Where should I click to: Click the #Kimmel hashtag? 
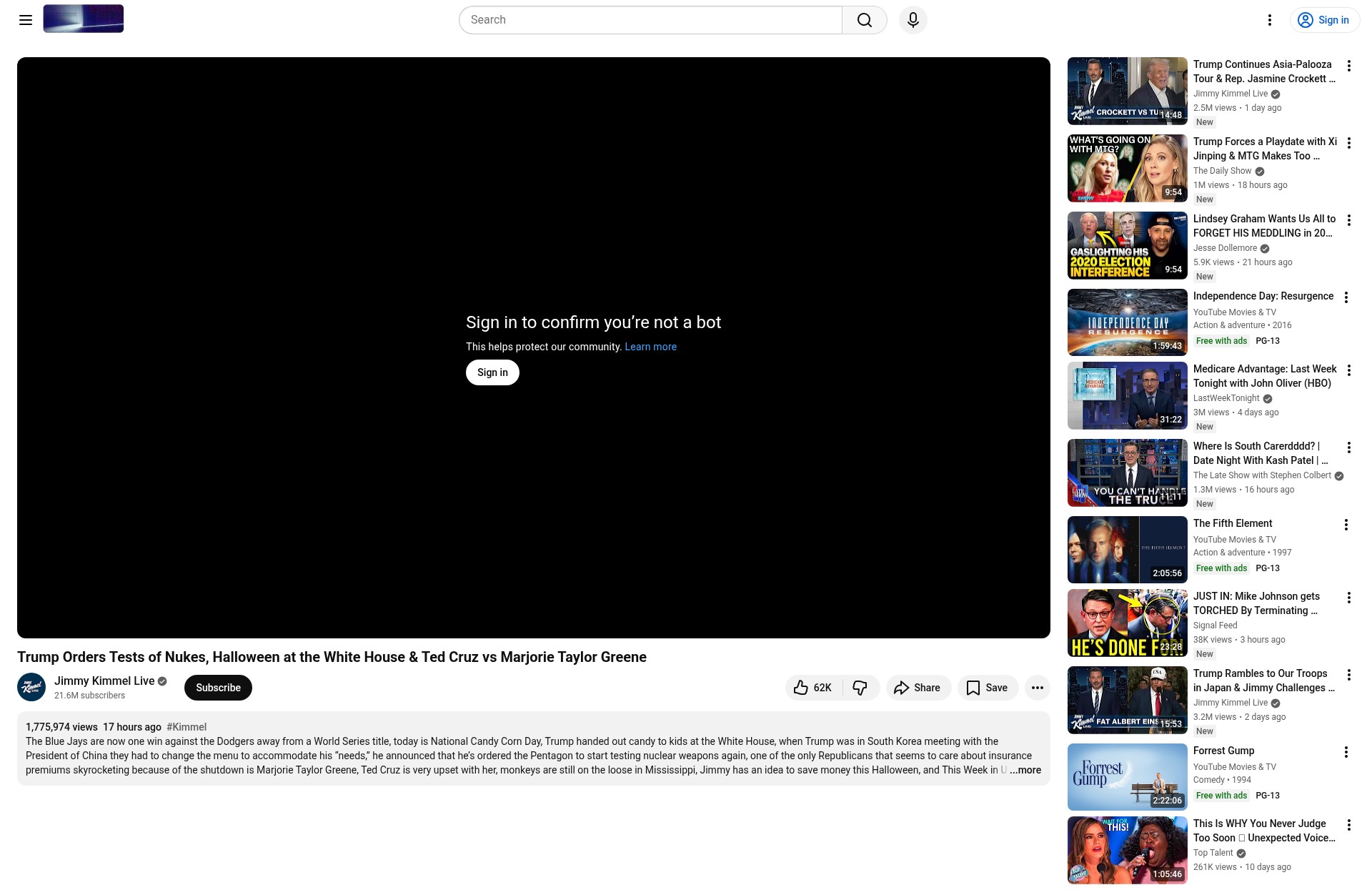point(187,727)
